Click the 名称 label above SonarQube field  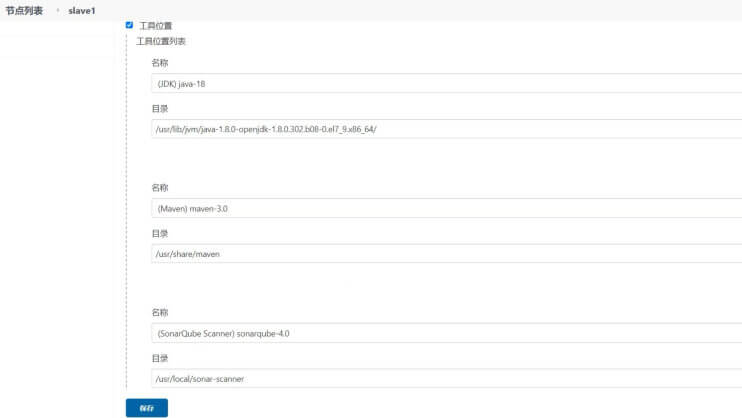pyautogui.click(x=160, y=312)
